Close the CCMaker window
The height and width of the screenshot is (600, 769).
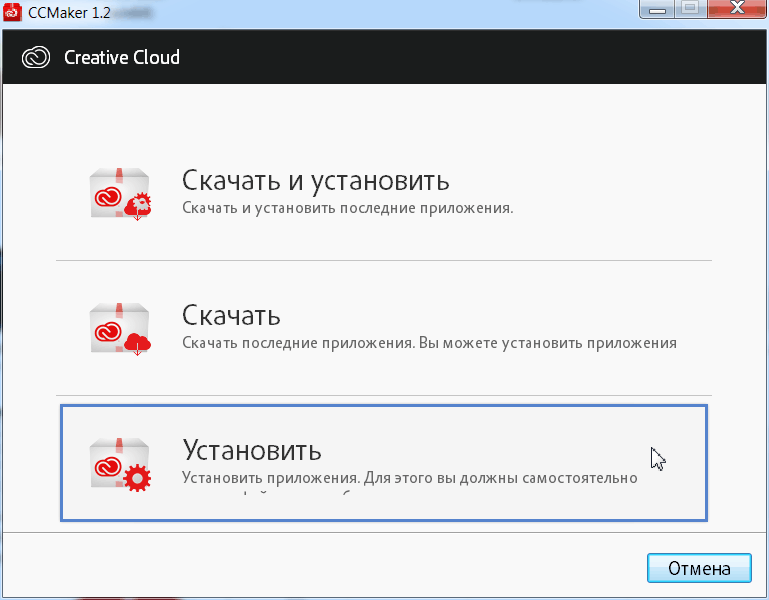[737, 8]
